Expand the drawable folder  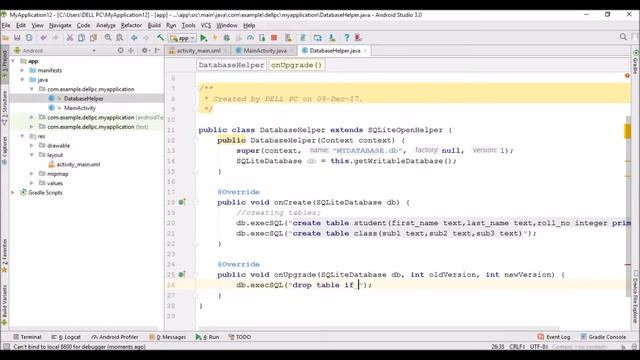[32, 146]
